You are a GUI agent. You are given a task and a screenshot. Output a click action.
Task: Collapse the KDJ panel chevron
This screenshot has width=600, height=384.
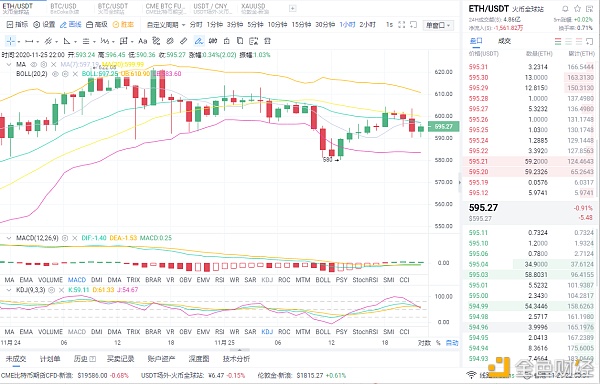coord(8,290)
